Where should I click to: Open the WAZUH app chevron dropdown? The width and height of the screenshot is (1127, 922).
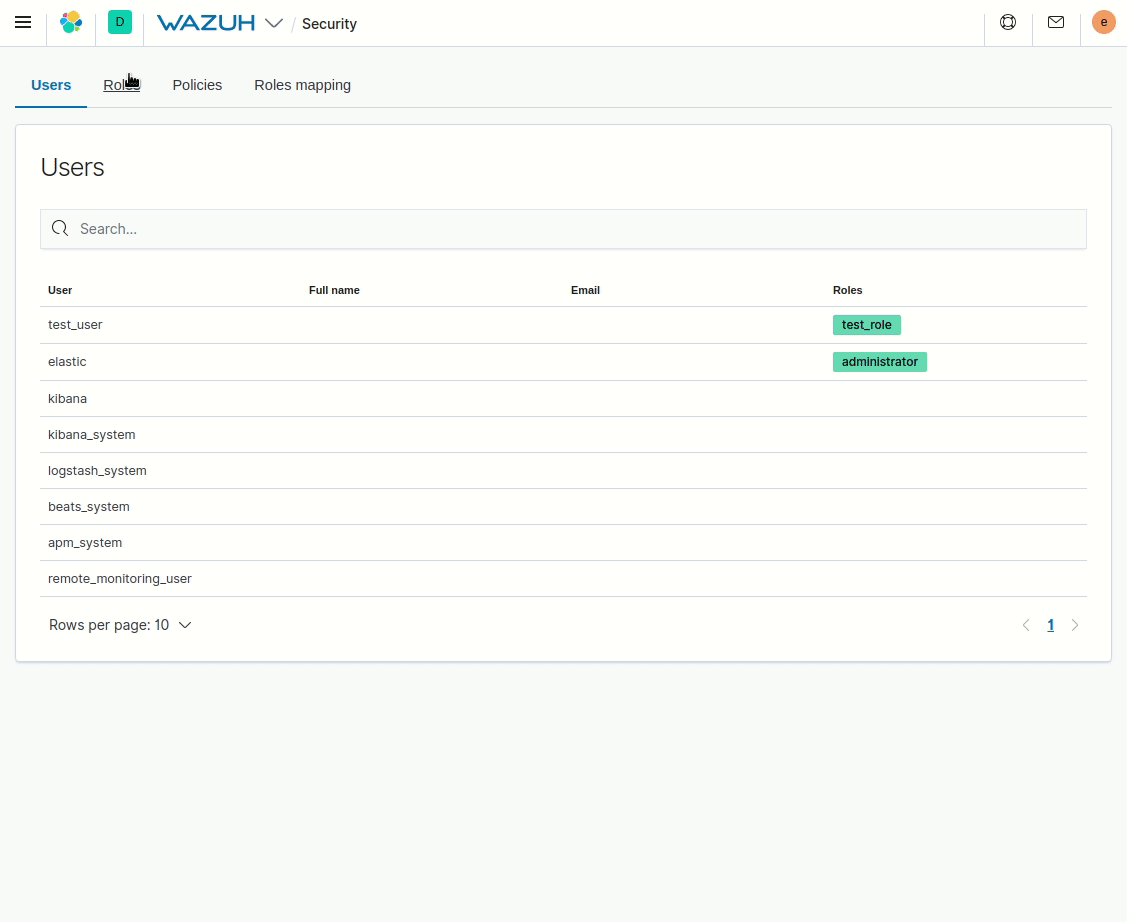click(275, 22)
